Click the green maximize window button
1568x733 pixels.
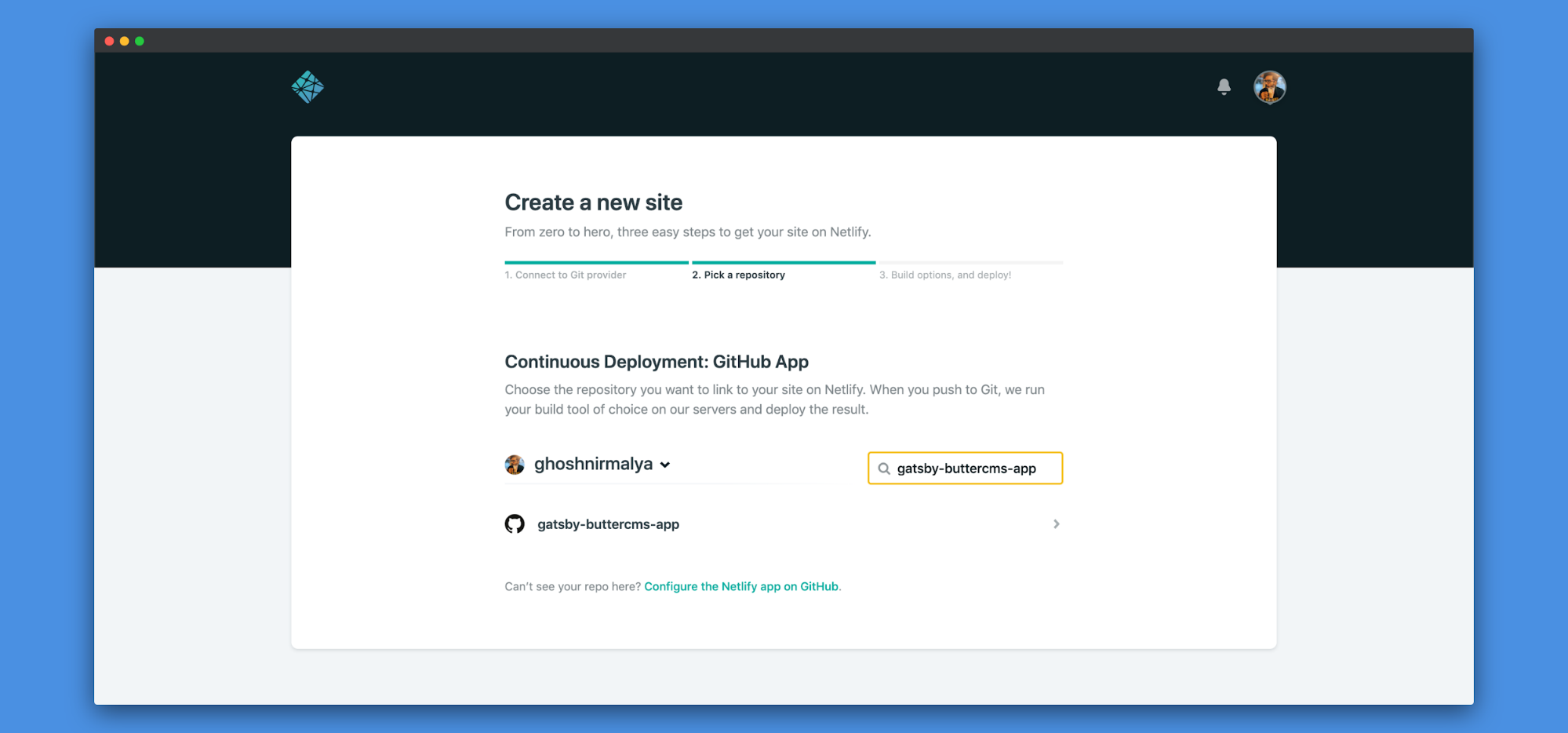point(140,41)
